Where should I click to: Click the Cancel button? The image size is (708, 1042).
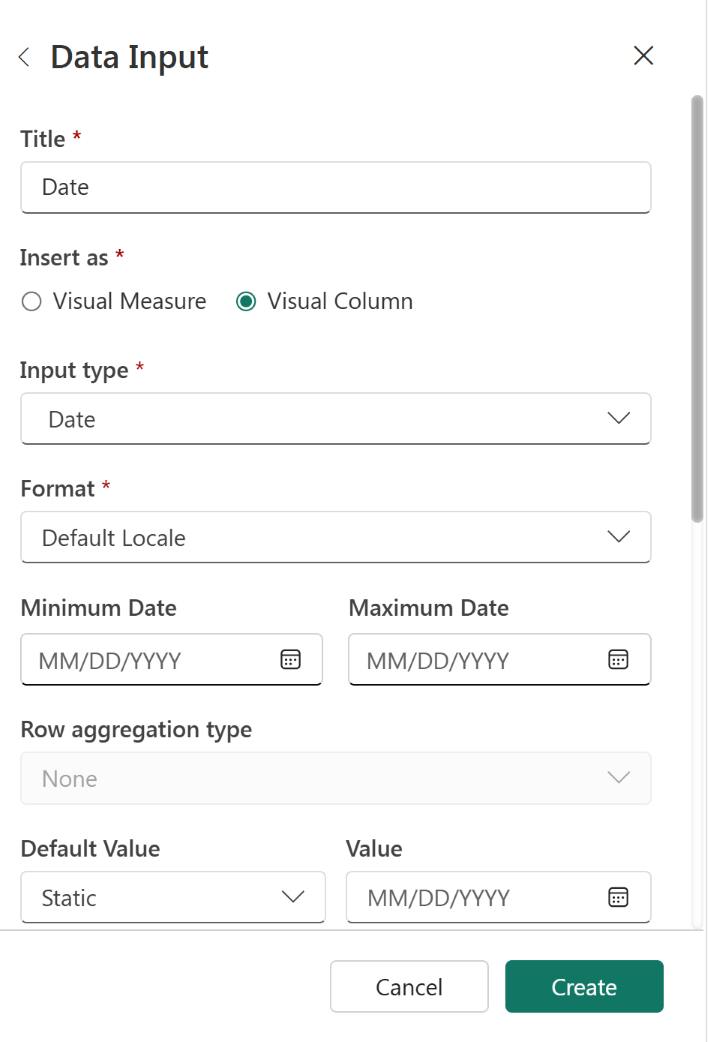pyautogui.click(x=409, y=987)
